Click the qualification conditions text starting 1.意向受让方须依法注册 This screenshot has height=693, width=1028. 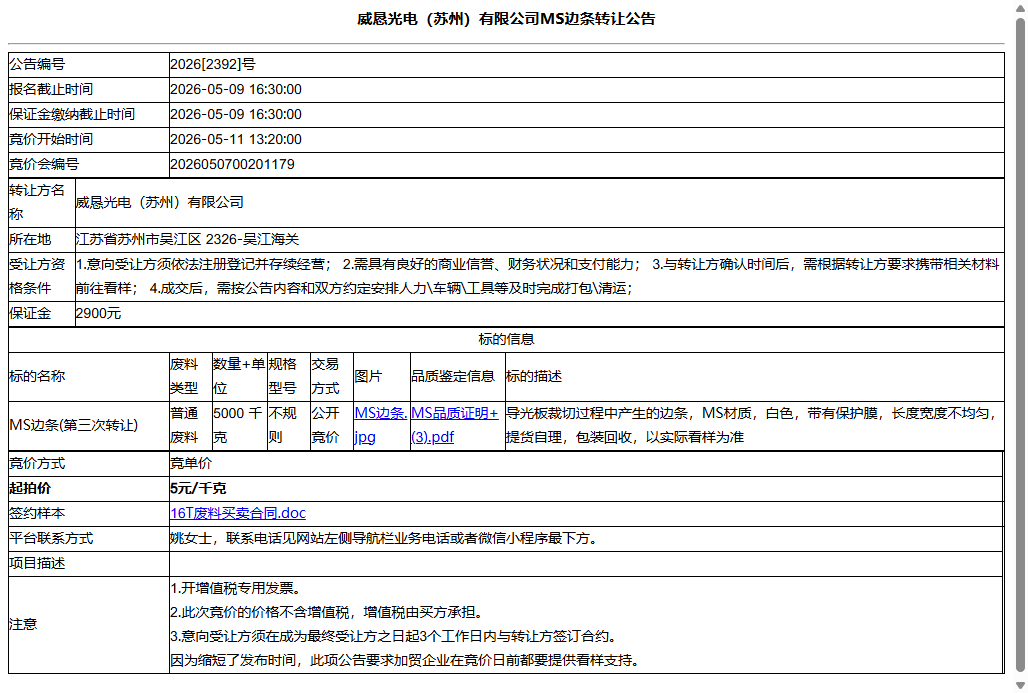coord(538,276)
